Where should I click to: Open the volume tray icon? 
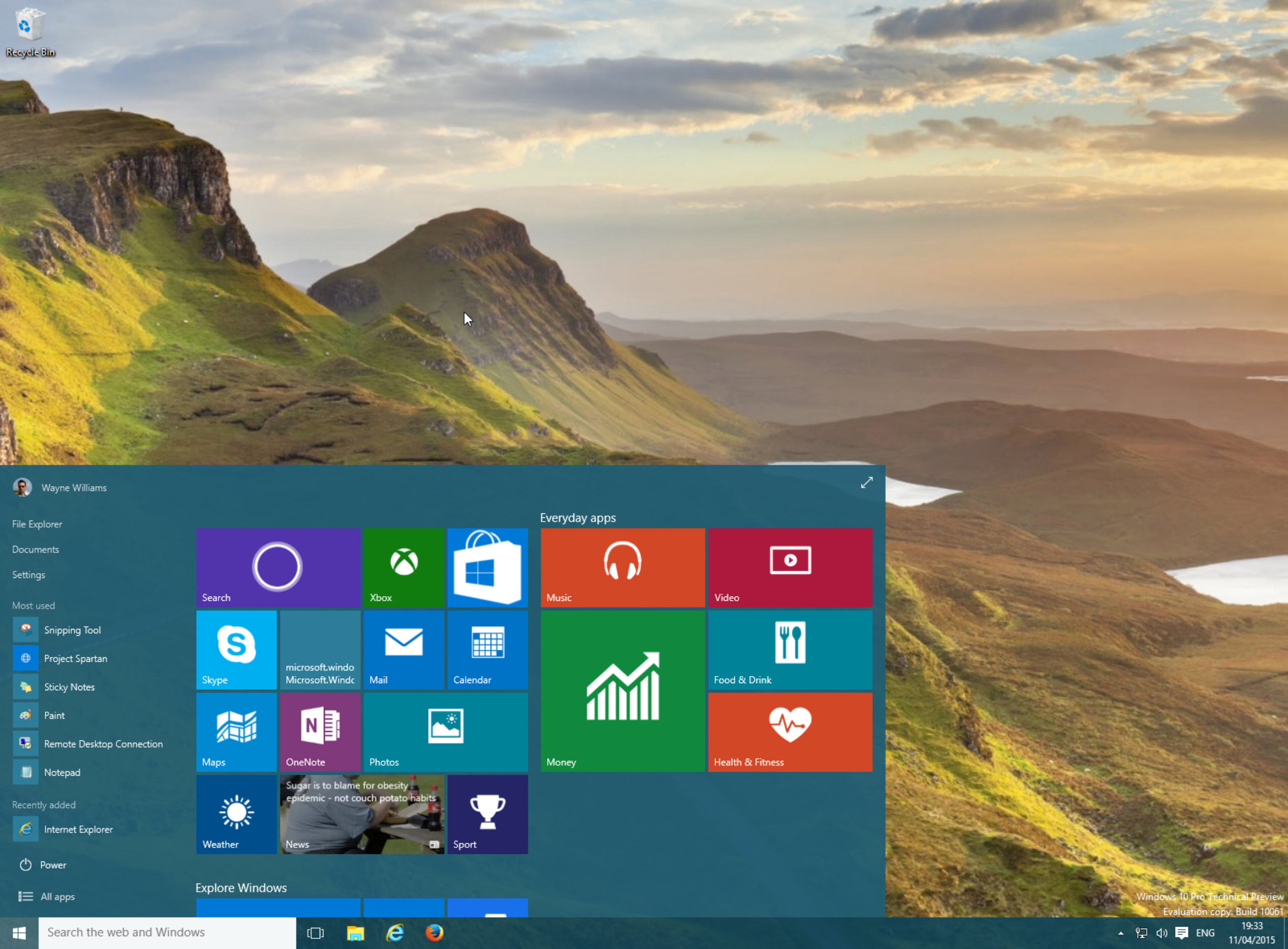click(x=1161, y=933)
